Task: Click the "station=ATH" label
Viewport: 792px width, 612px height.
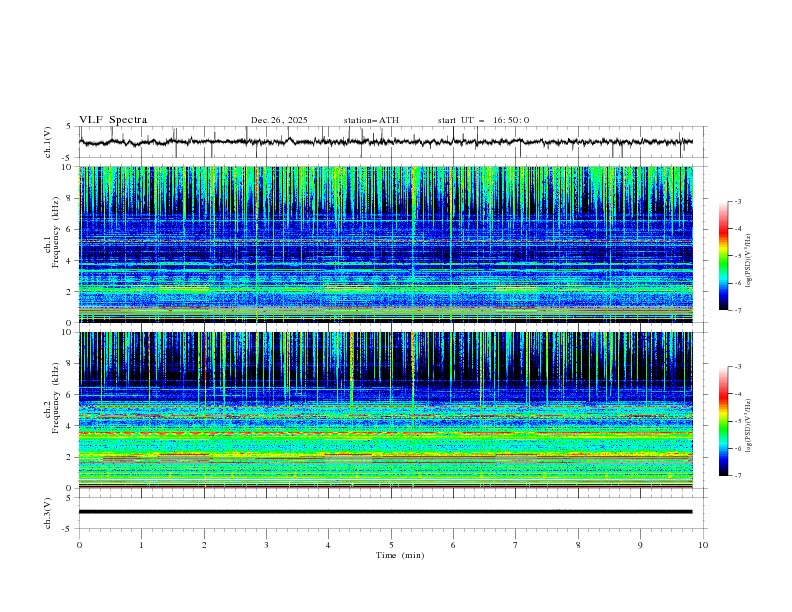Action: coord(371,120)
